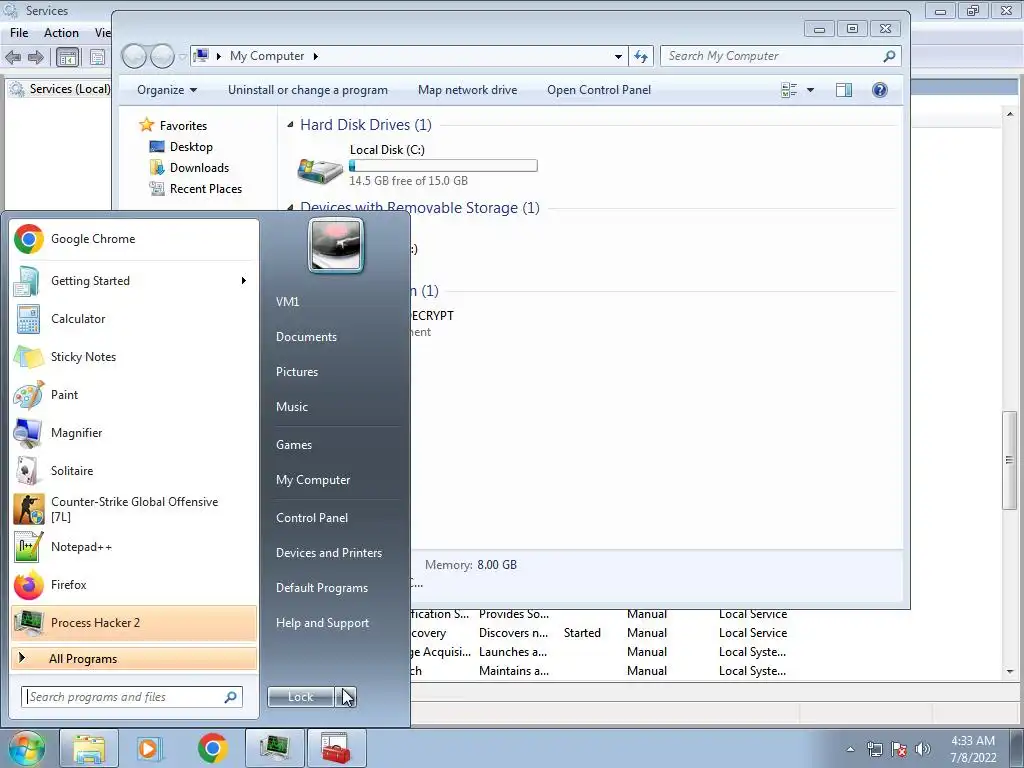1024x768 pixels.
Task: Show All Programs list
Action: (x=134, y=658)
